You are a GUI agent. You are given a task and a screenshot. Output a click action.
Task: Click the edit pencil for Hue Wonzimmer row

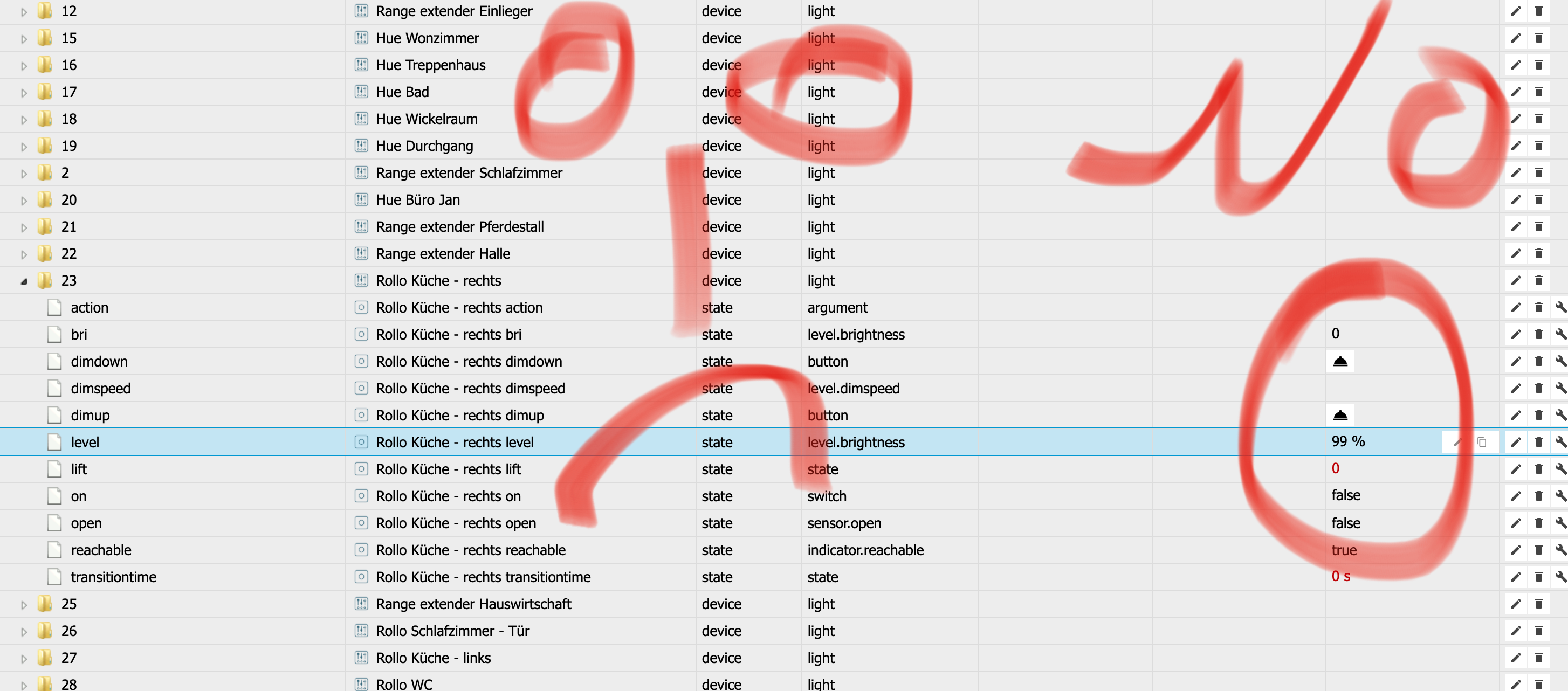tap(1516, 38)
